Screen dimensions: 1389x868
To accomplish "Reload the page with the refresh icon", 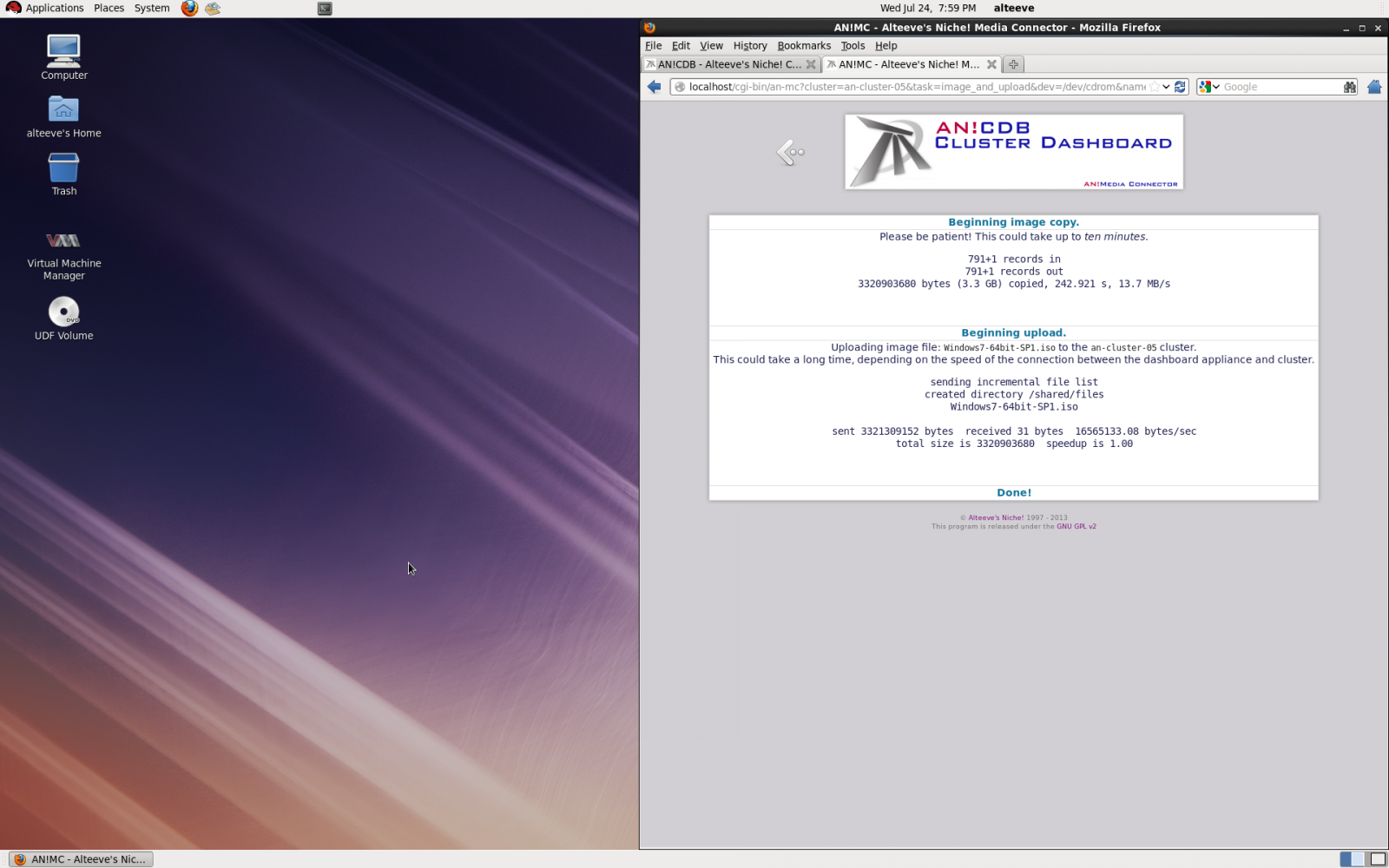I will (x=1180, y=87).
